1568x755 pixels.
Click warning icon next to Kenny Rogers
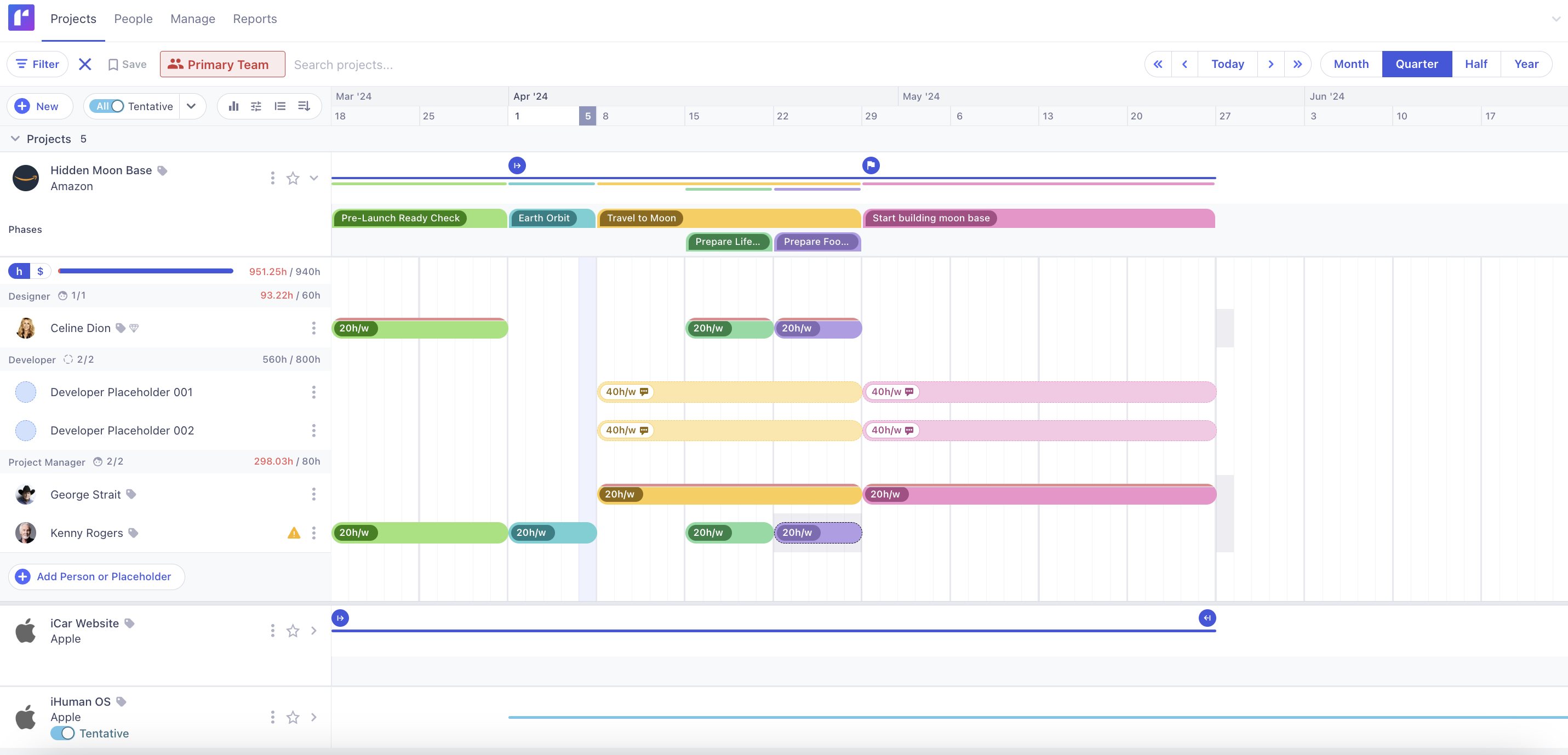pyautogui.click(x=294, y=533)
